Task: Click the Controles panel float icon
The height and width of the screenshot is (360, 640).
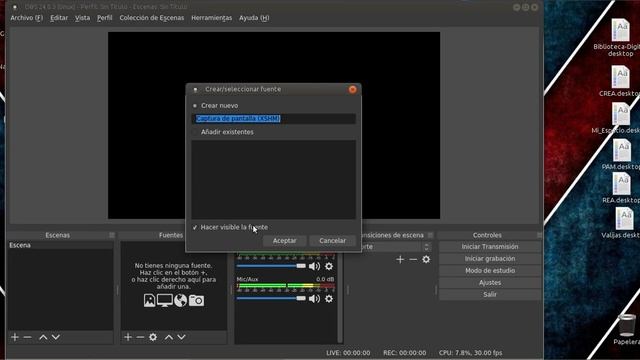Action: (539, 235)
